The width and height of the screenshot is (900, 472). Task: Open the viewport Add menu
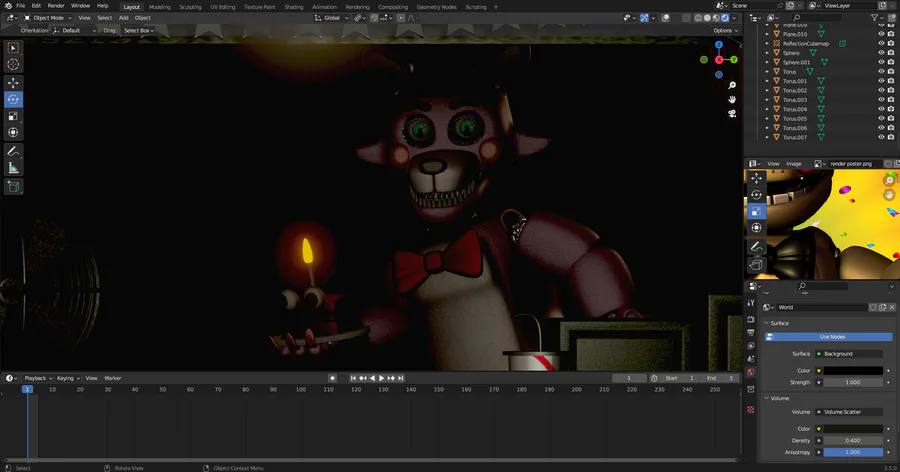[123, 18]
